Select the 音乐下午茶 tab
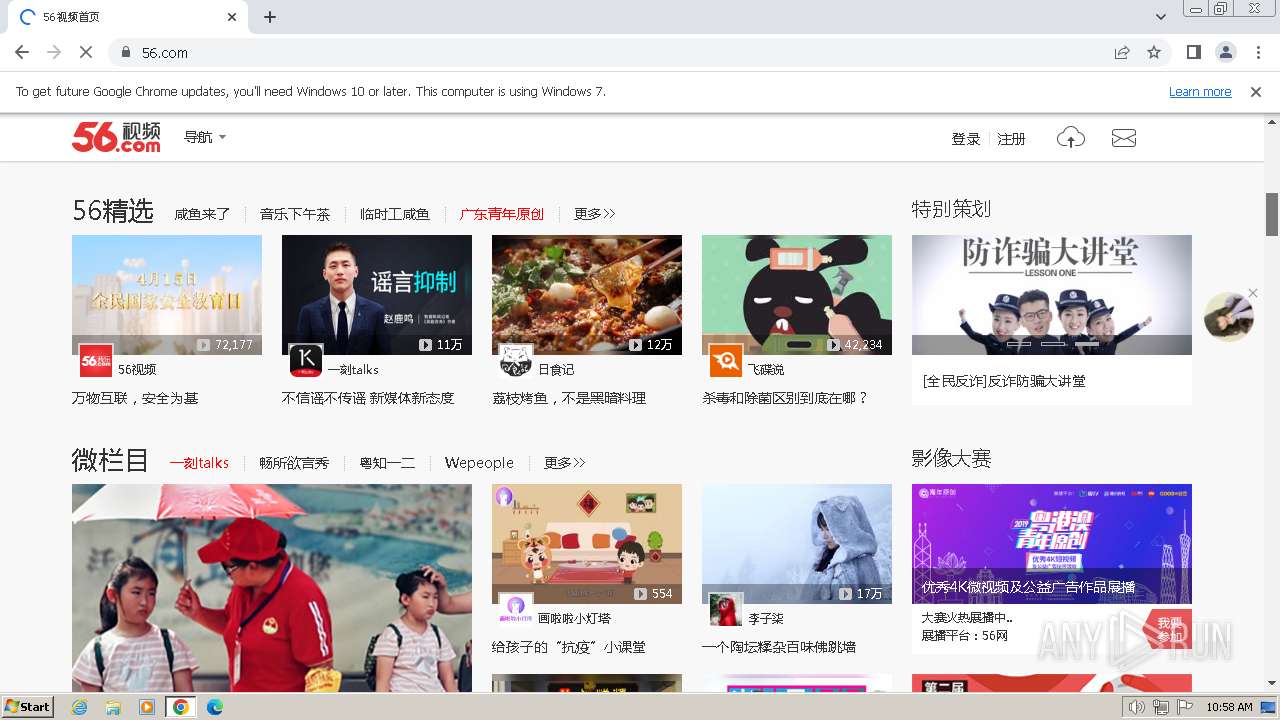 [x=295, y=214]
